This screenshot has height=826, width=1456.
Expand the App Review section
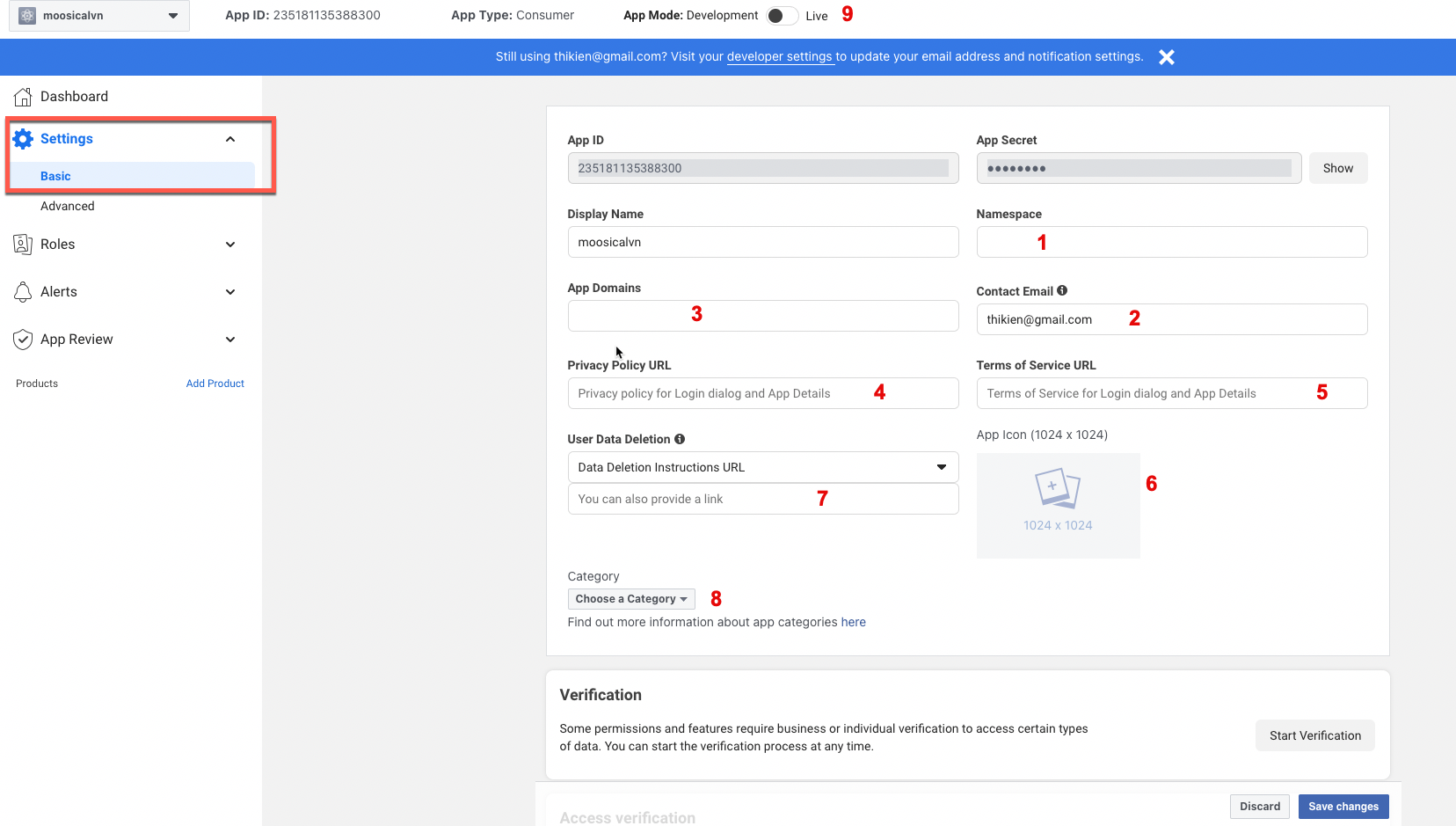point(230,340)
